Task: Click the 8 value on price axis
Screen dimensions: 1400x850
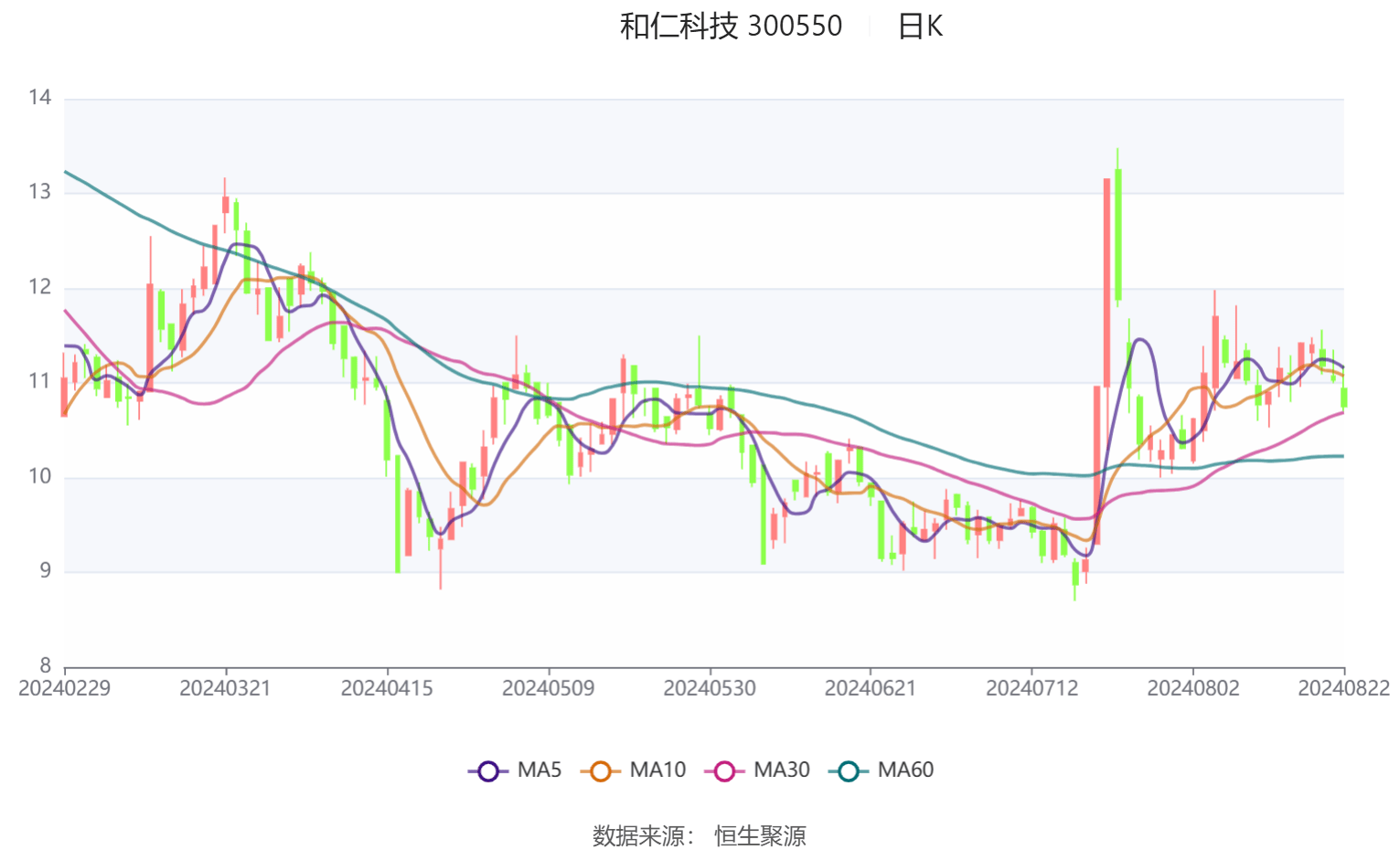Action: pyautogui.click(x=45, y=665)
